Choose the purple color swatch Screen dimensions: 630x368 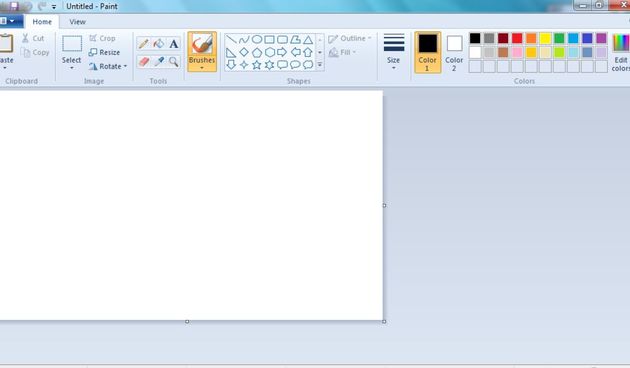601,38
